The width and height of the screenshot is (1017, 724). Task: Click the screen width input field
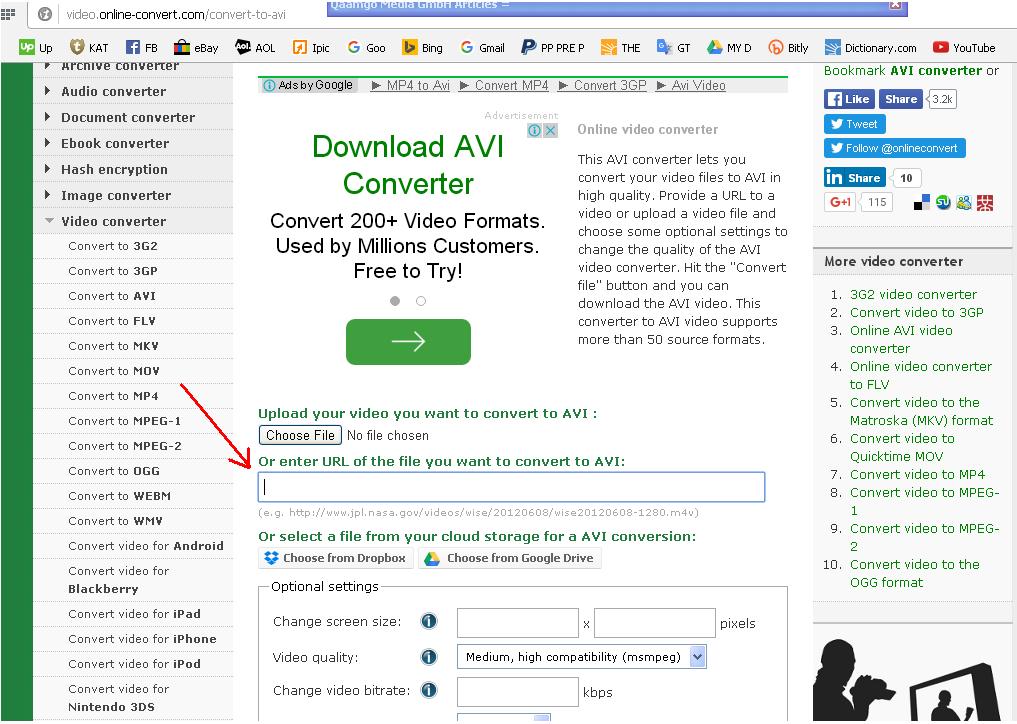click(518, 623)
